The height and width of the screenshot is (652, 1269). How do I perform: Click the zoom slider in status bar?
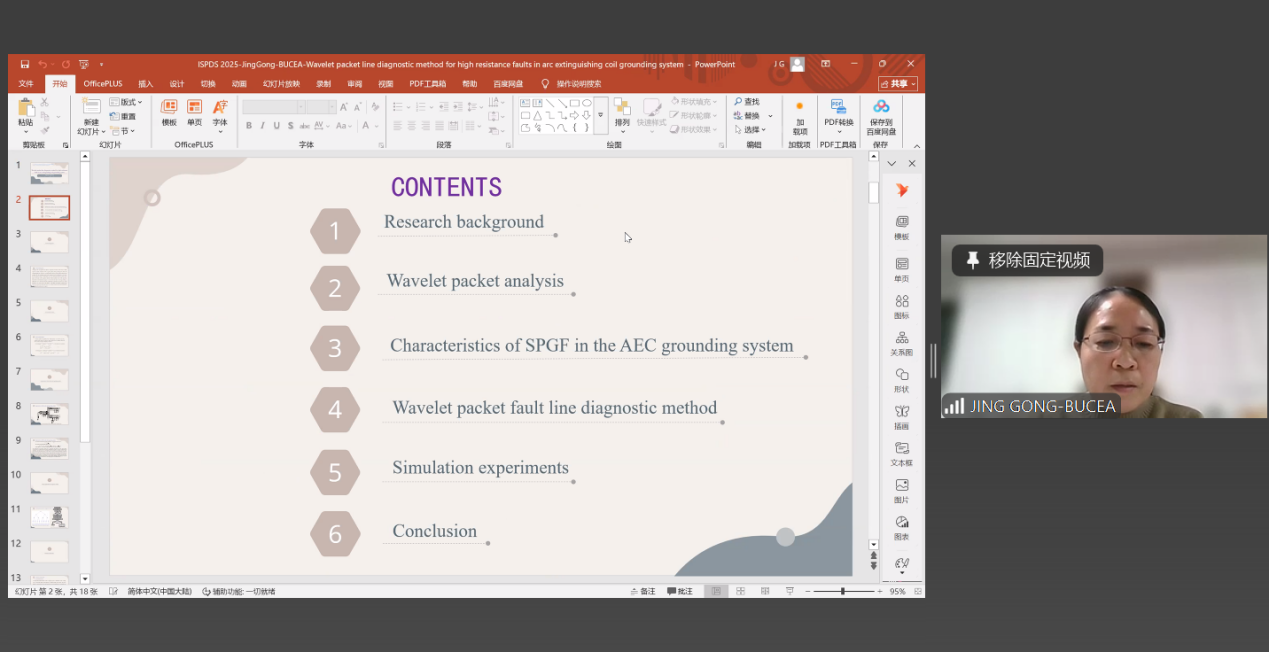pyautogui.click(x=842, y=591)
